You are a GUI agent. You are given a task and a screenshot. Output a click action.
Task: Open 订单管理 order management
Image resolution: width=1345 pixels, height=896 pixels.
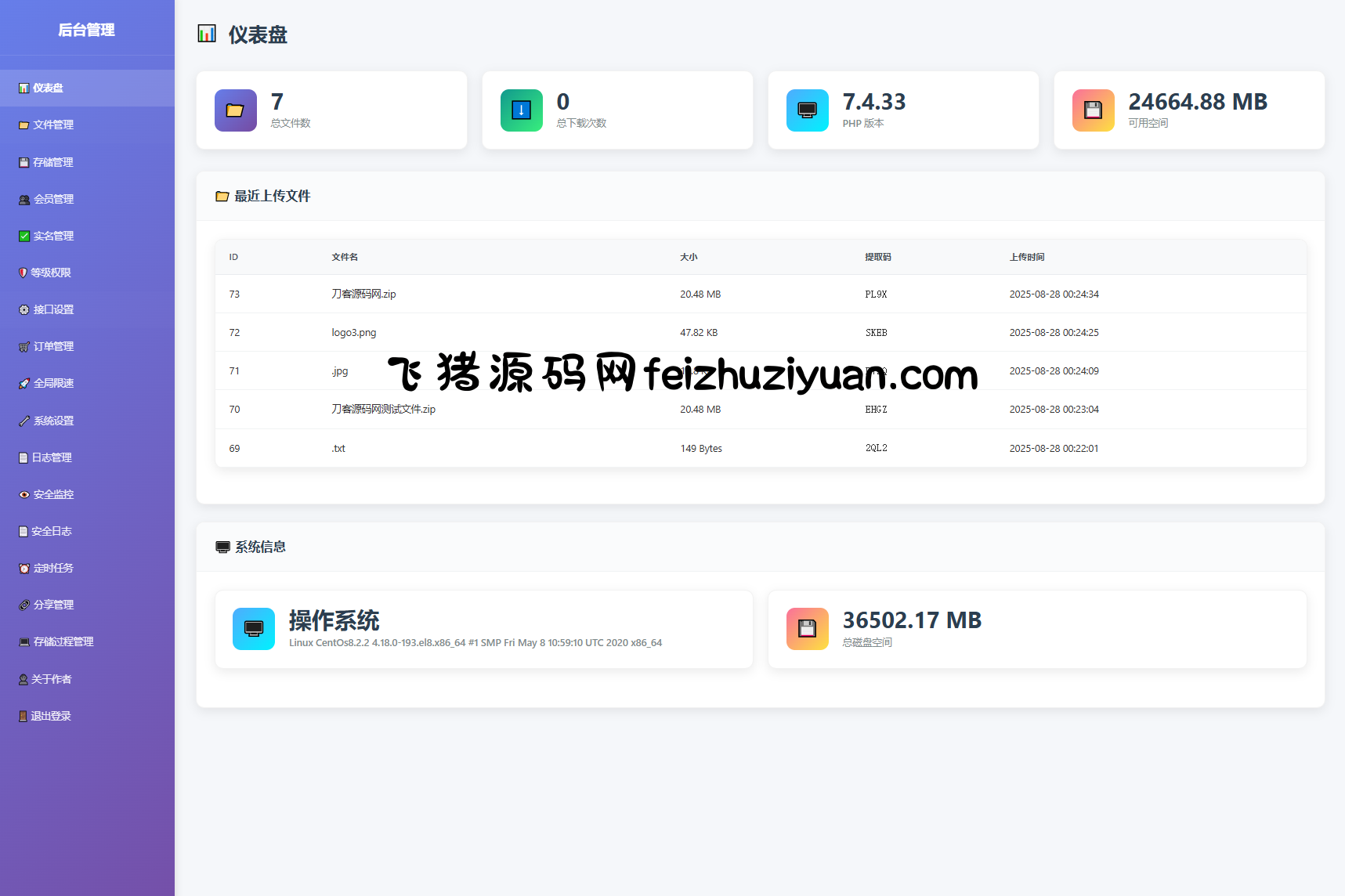53,346
